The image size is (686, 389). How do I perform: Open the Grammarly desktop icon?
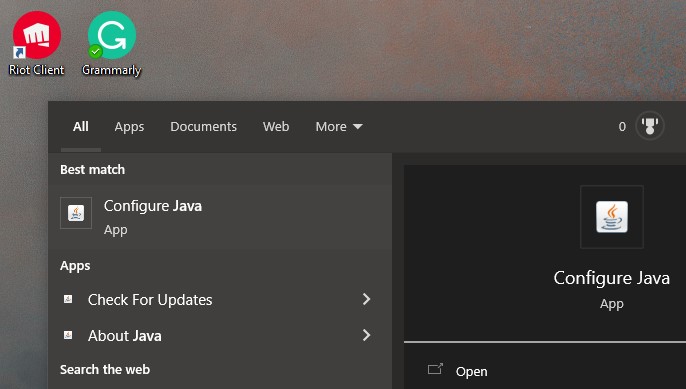112,43
